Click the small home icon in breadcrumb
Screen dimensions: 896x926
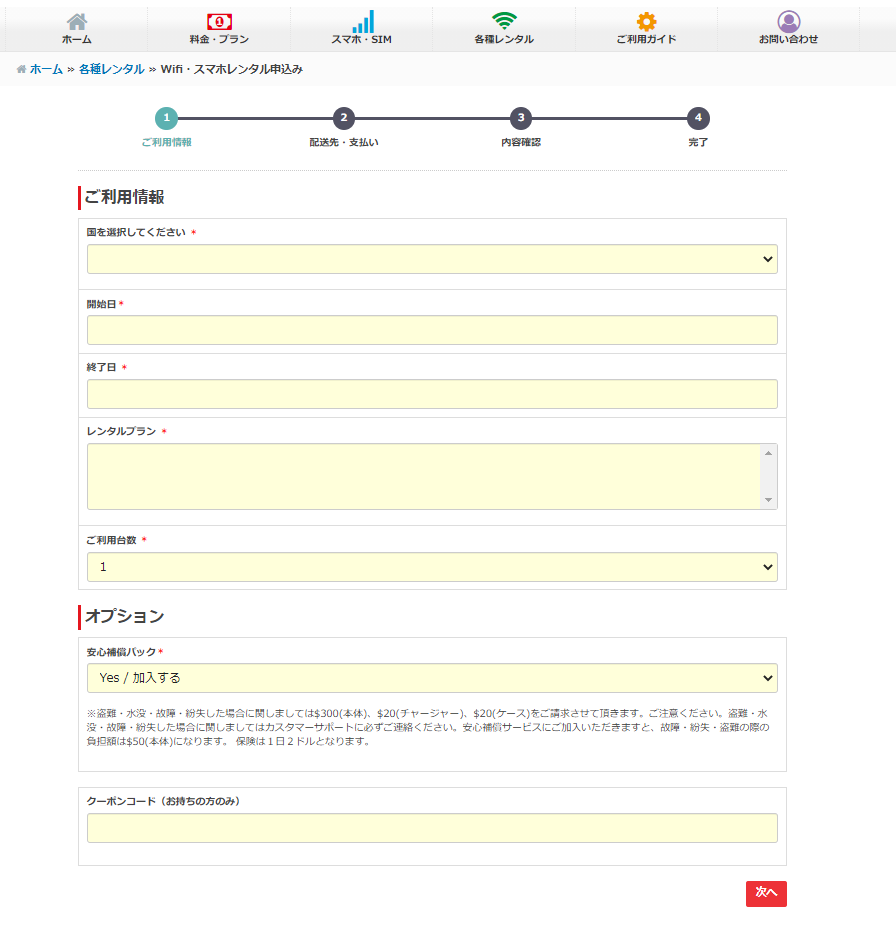tap(21, 69)
